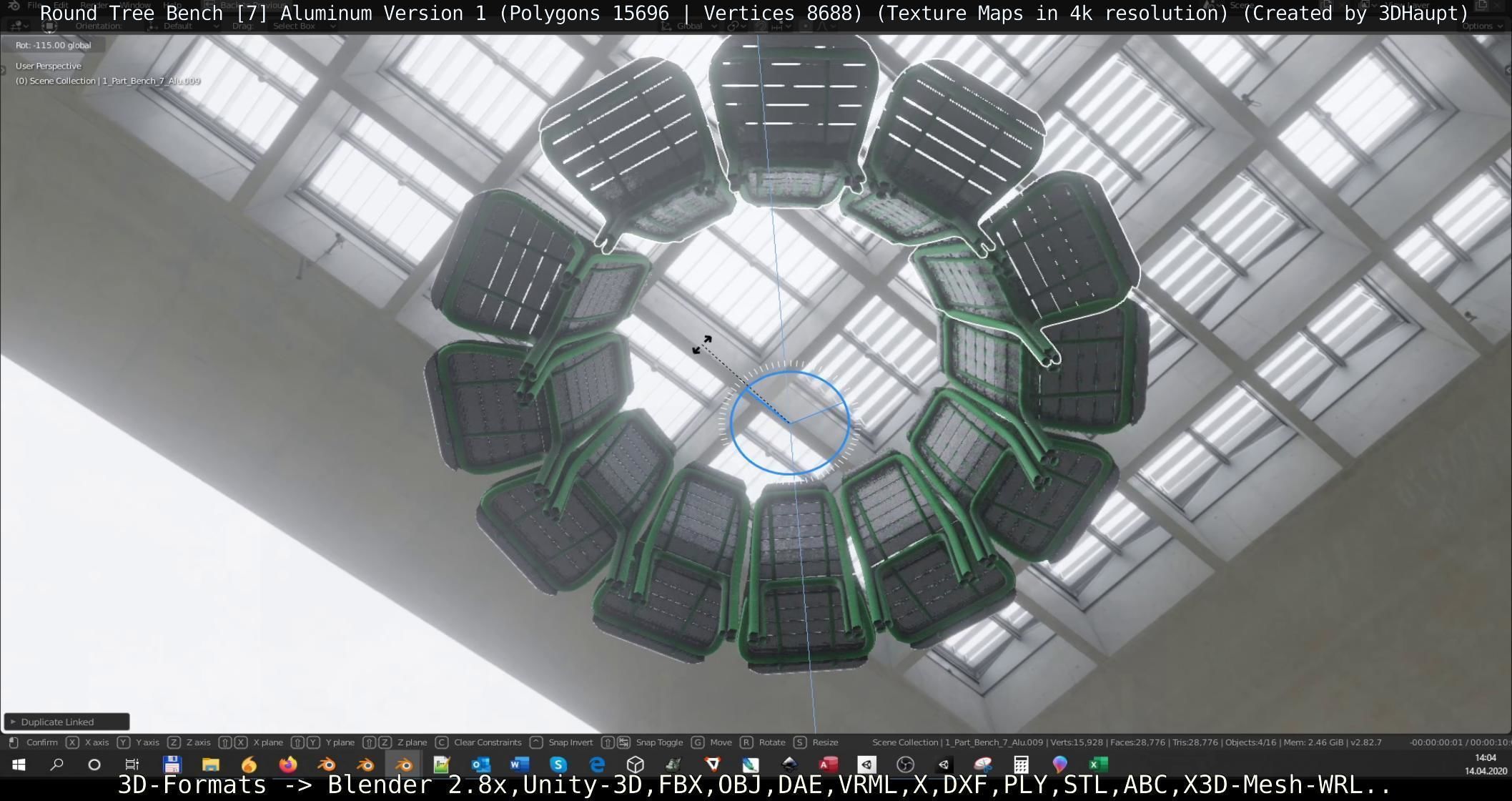Image resolution: width=1512 pixels, height=801 pixels.
Task: Click the taskbar search magnifier
Action: [56, 765]
